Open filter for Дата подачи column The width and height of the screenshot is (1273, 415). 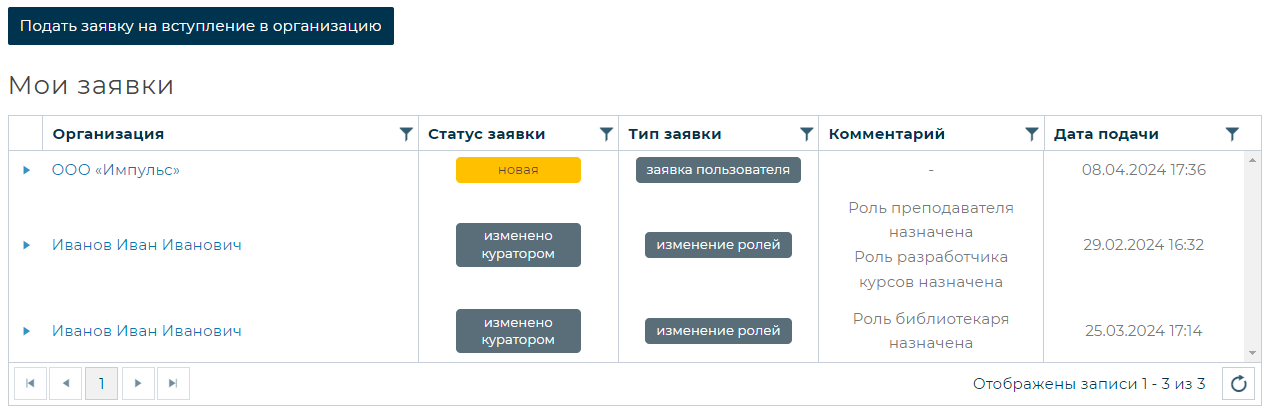tap(1232, 134)
